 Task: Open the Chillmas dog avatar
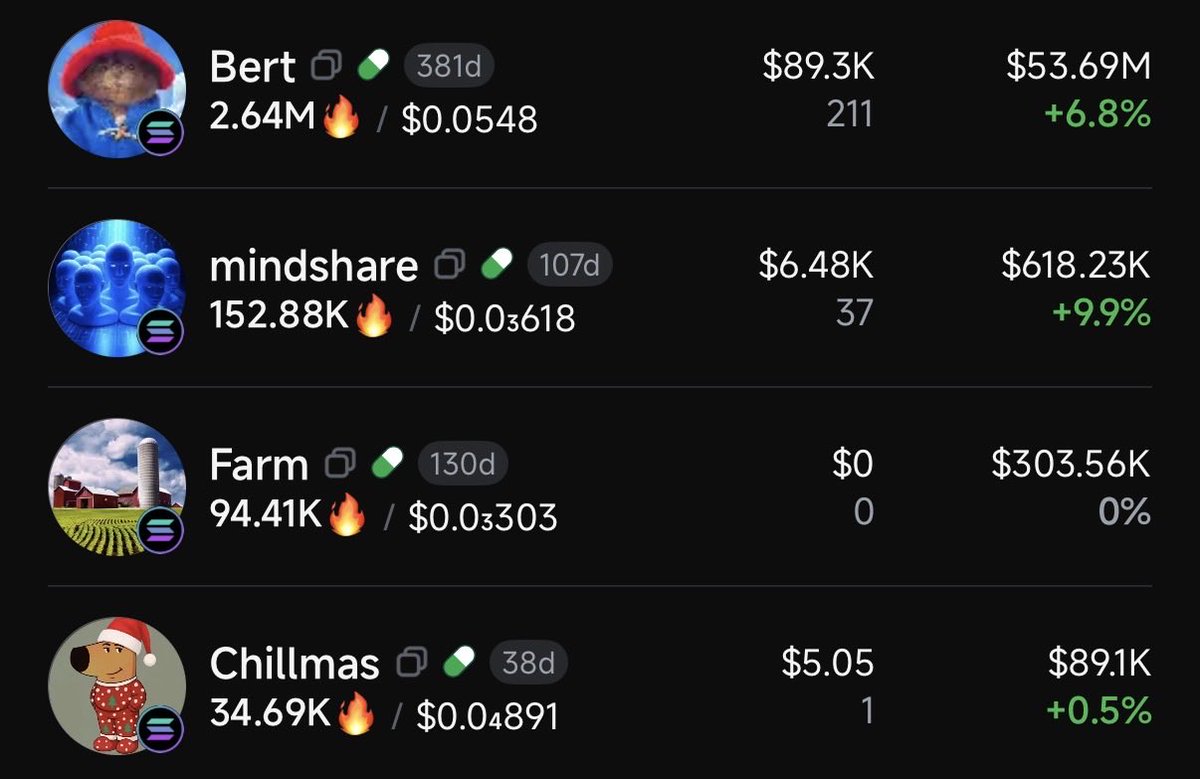click(x=116, y=683)
